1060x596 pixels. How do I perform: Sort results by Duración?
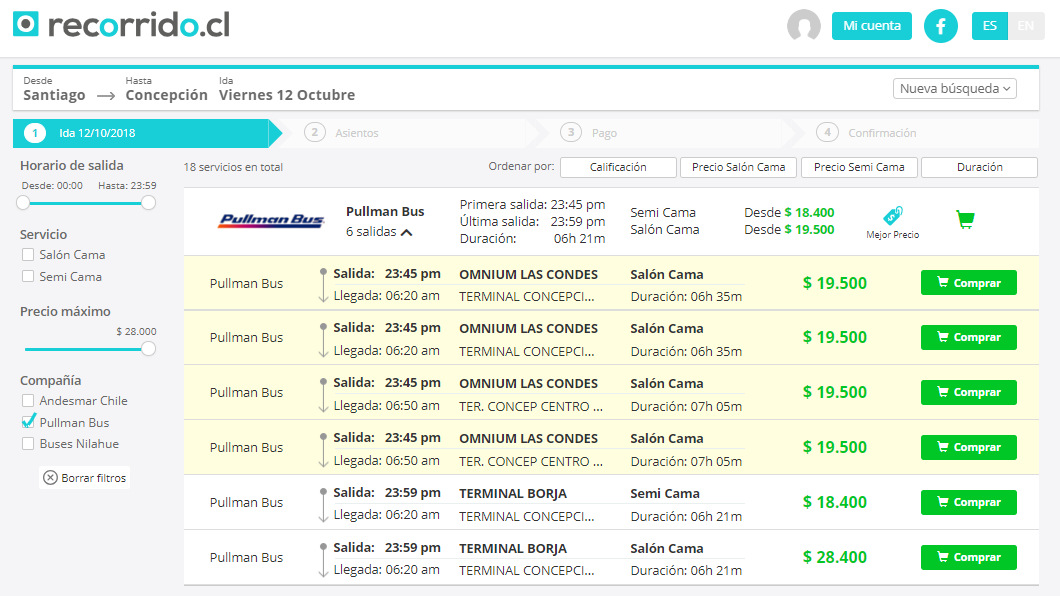(x=980, y=167)
